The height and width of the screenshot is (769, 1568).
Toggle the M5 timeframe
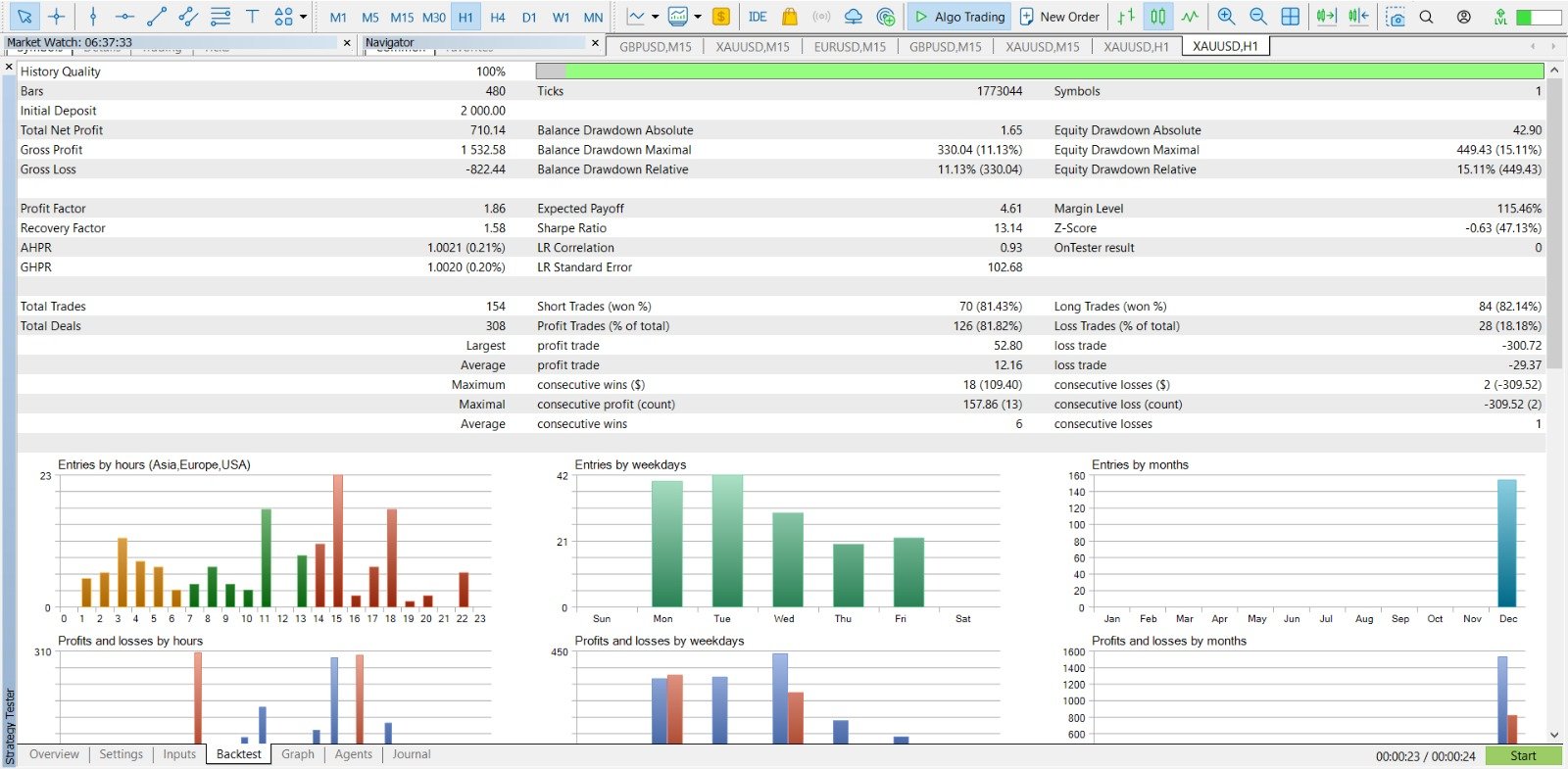[x=370, y=18]
